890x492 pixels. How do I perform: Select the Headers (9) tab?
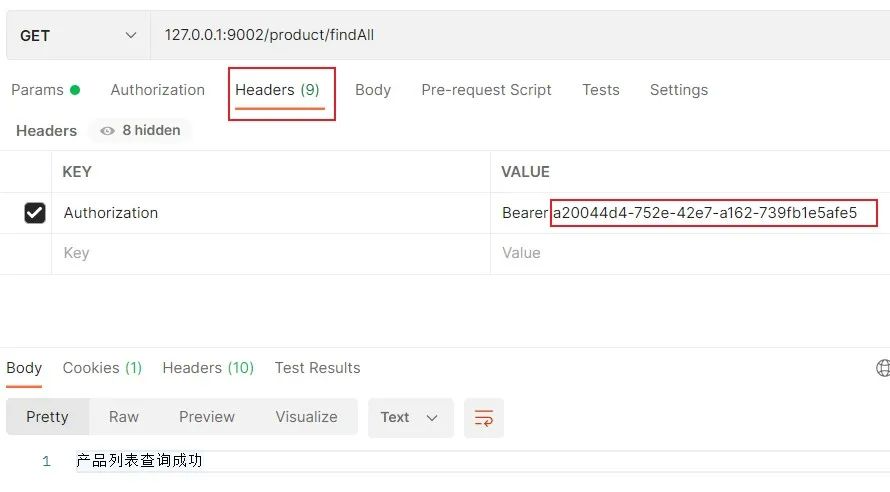click(x=278, y=90)
